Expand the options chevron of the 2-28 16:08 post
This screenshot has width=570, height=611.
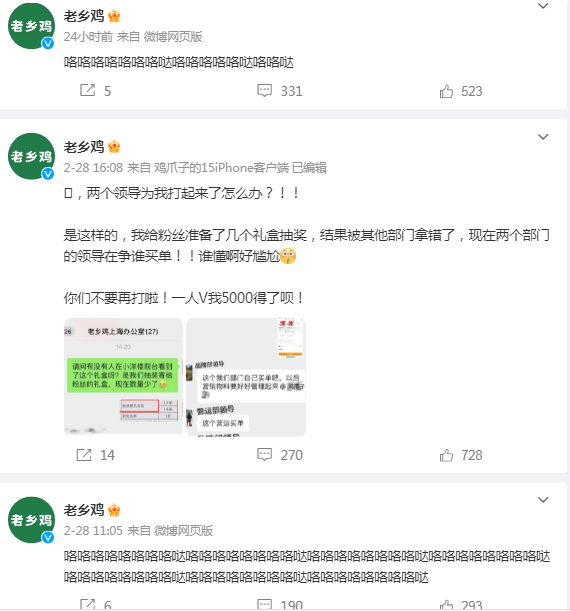point(543,136)
